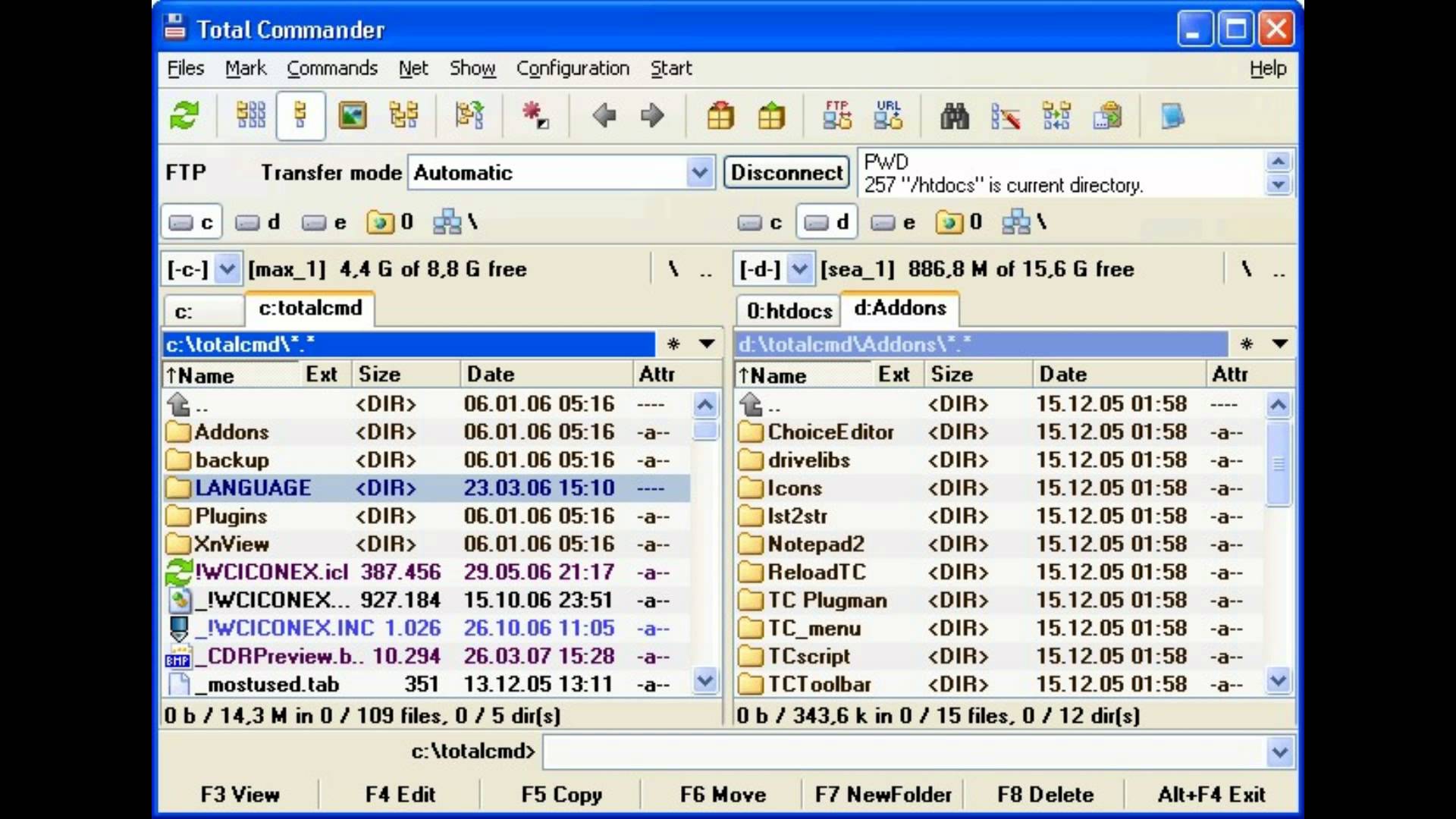The height and width of the screenshot is (819, 1456).
Task: Click the unpack files icon
Action: 770,115
